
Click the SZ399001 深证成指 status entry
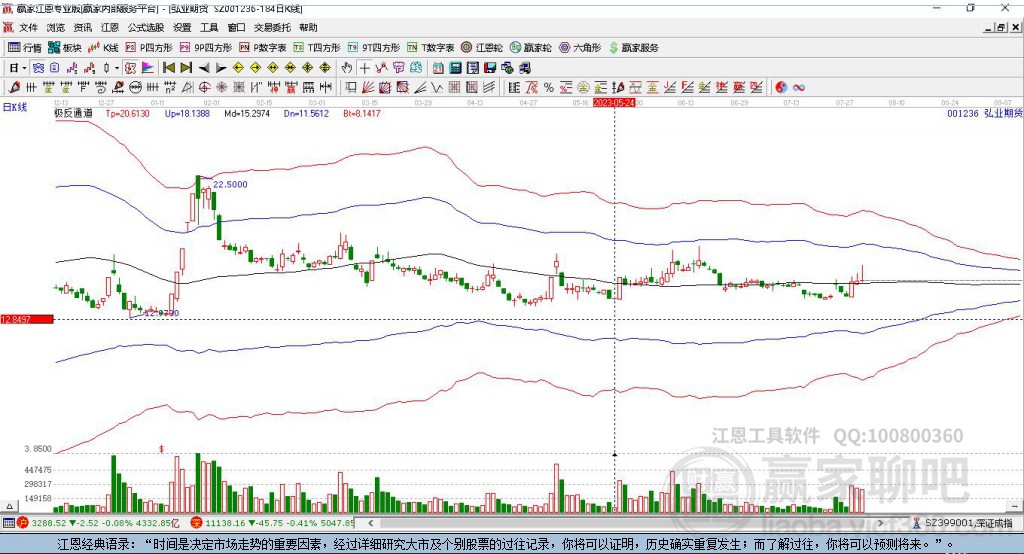963,523
